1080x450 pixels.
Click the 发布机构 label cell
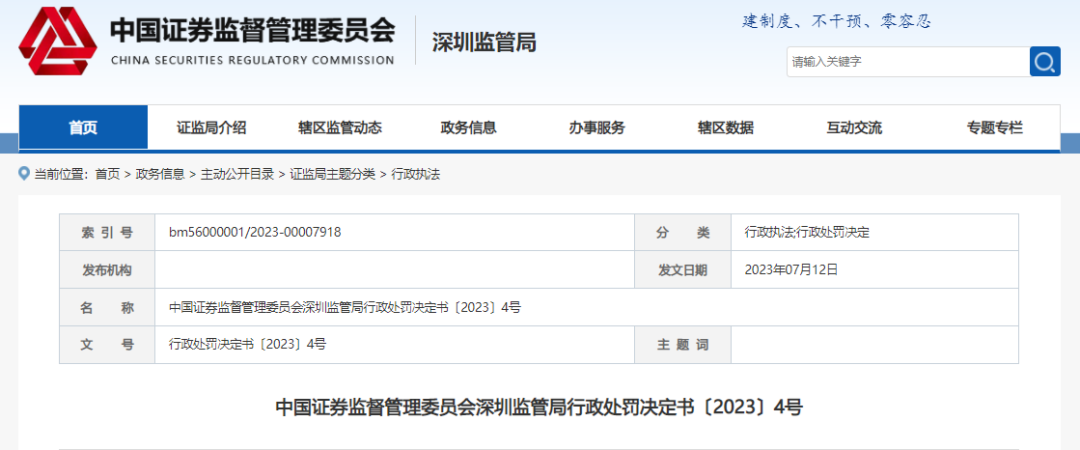(x=107, y=270)
